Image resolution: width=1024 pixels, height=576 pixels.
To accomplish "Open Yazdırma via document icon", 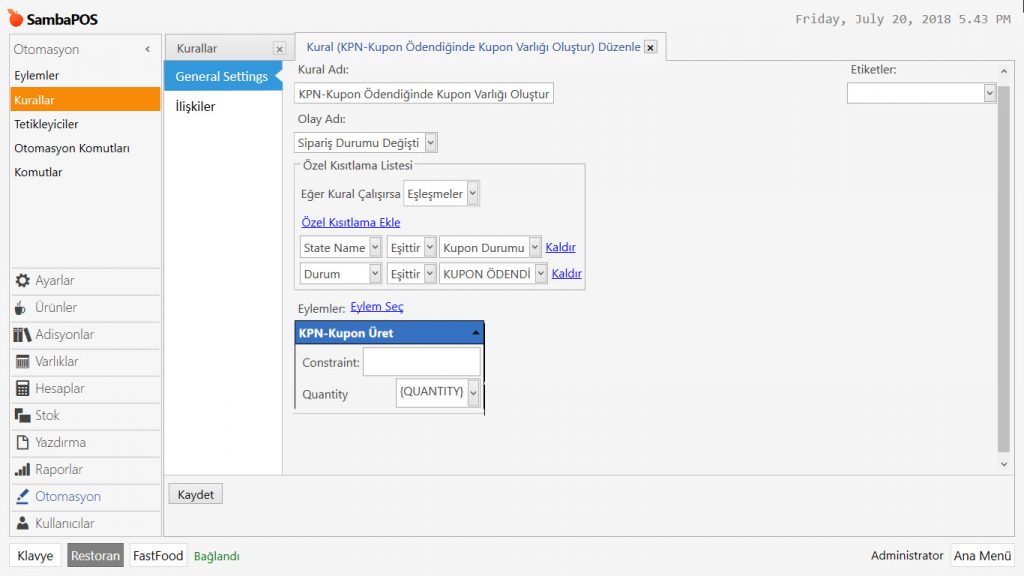I will point(22,443).
